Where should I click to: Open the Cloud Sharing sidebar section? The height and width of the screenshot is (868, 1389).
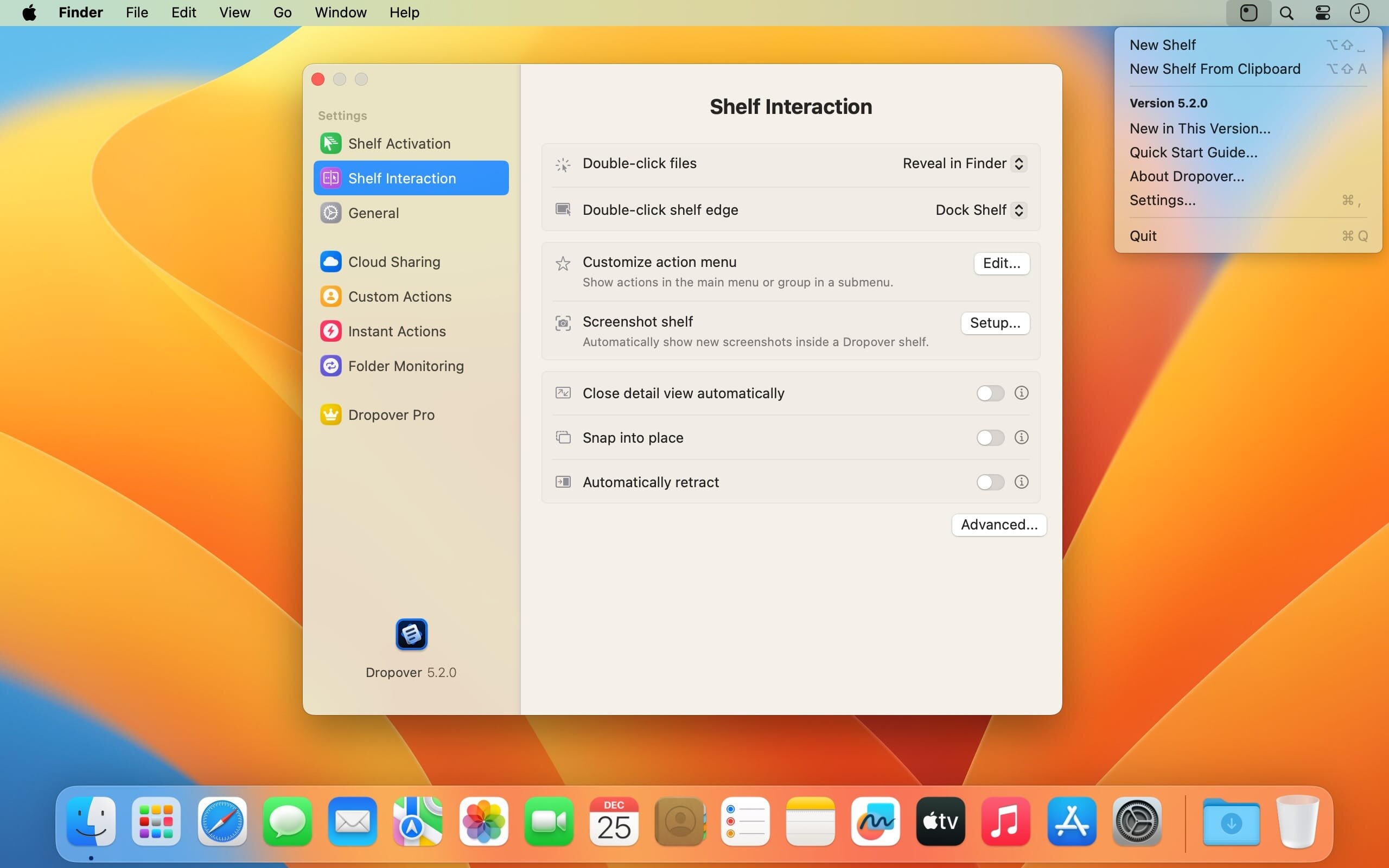[x=394, y=262]
